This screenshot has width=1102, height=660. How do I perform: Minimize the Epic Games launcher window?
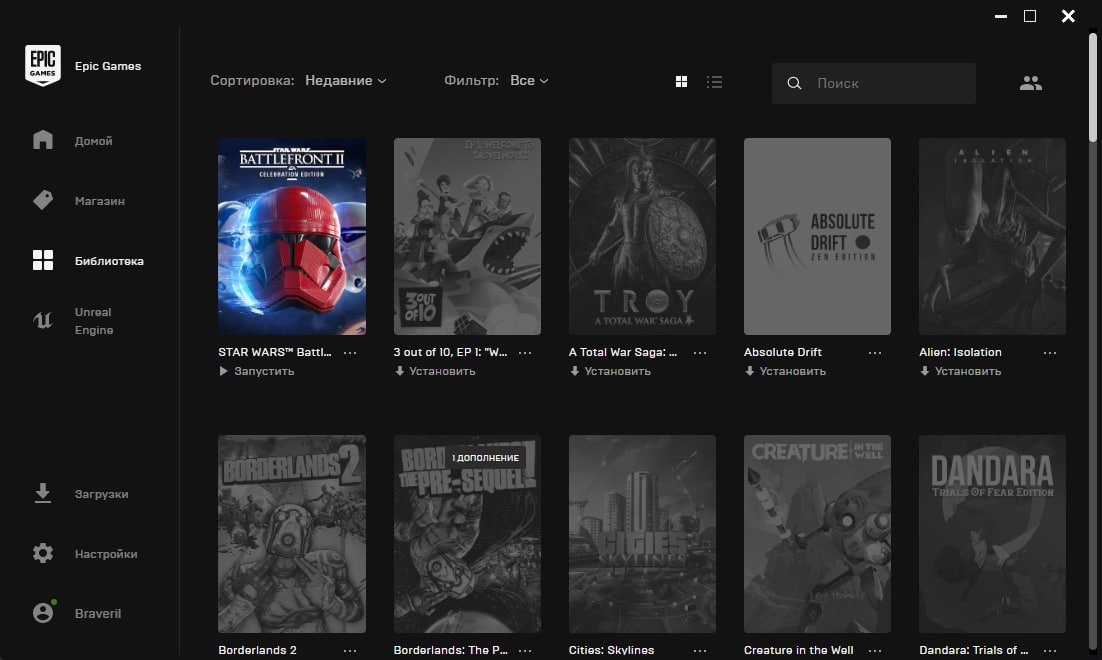pos(1001,16)
